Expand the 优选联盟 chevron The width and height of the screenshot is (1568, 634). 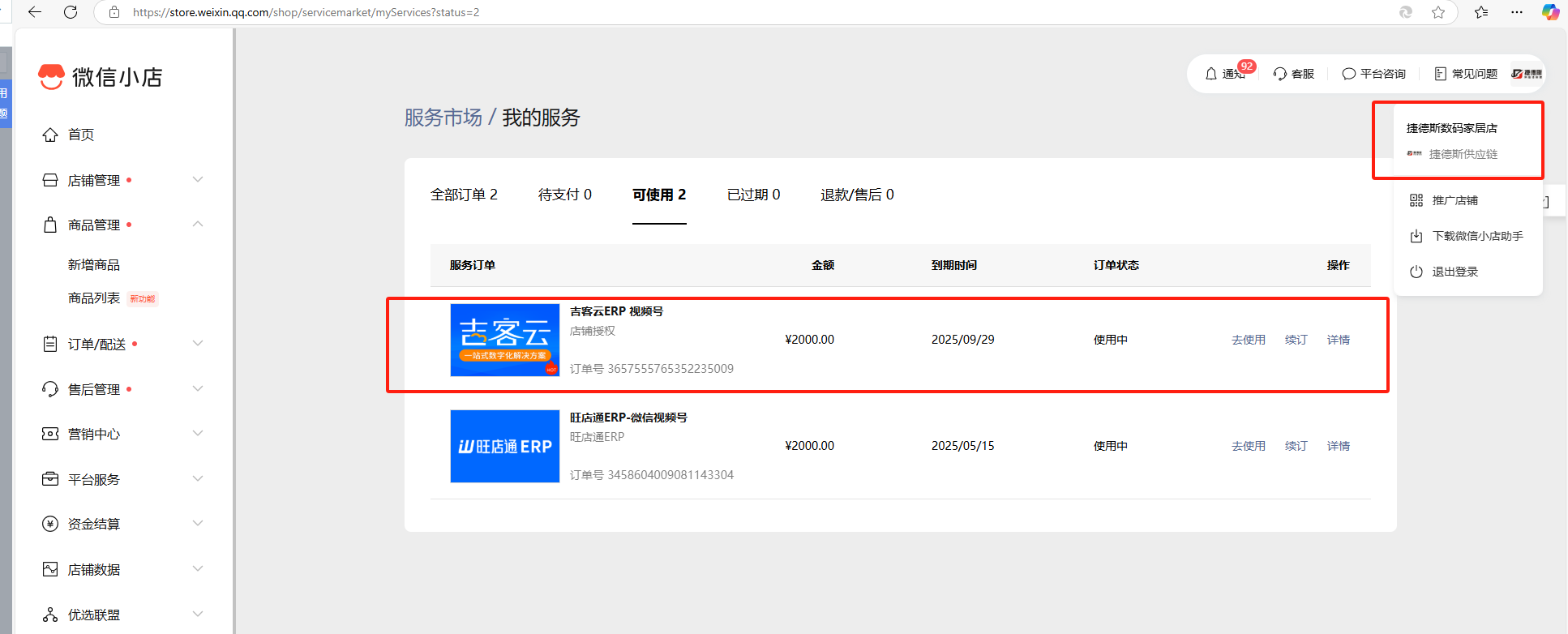[198, 614]
